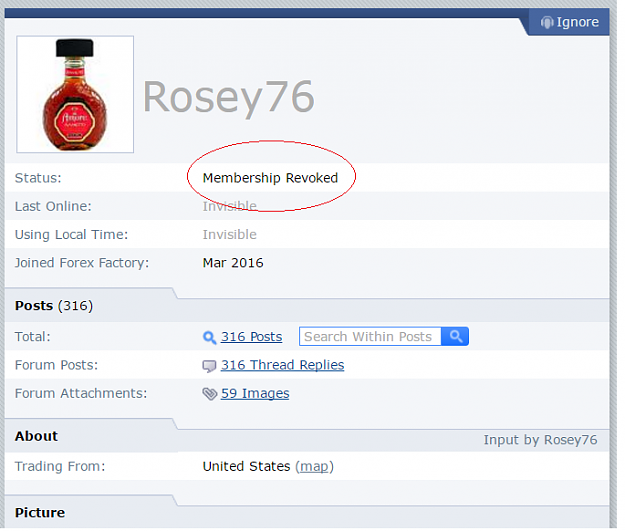Click the paperclip icon beside 59 Images
The image size is (625, 531).
[x=209, y=394]
